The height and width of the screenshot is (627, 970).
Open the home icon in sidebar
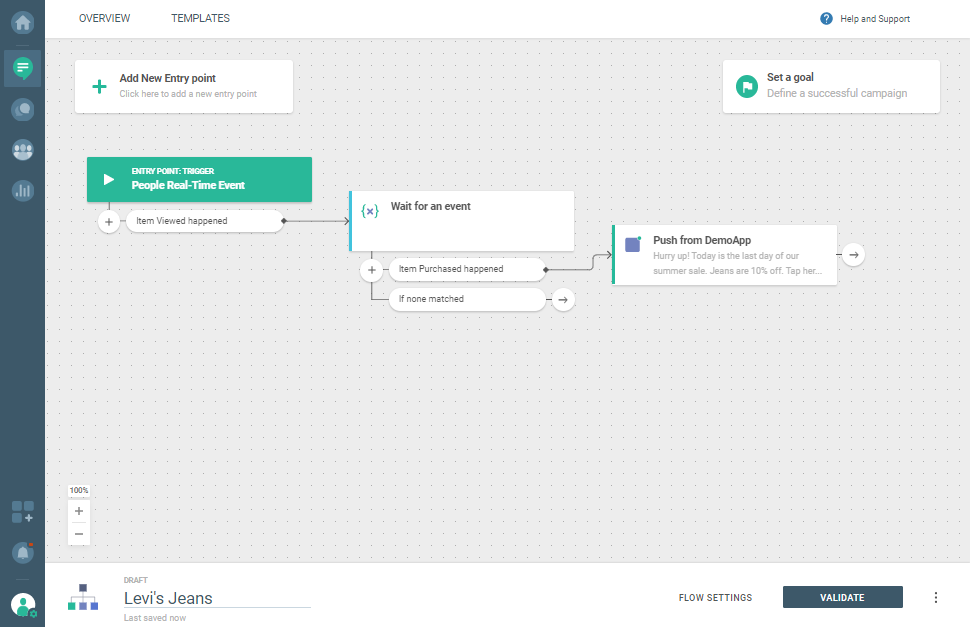pos(22,20)
